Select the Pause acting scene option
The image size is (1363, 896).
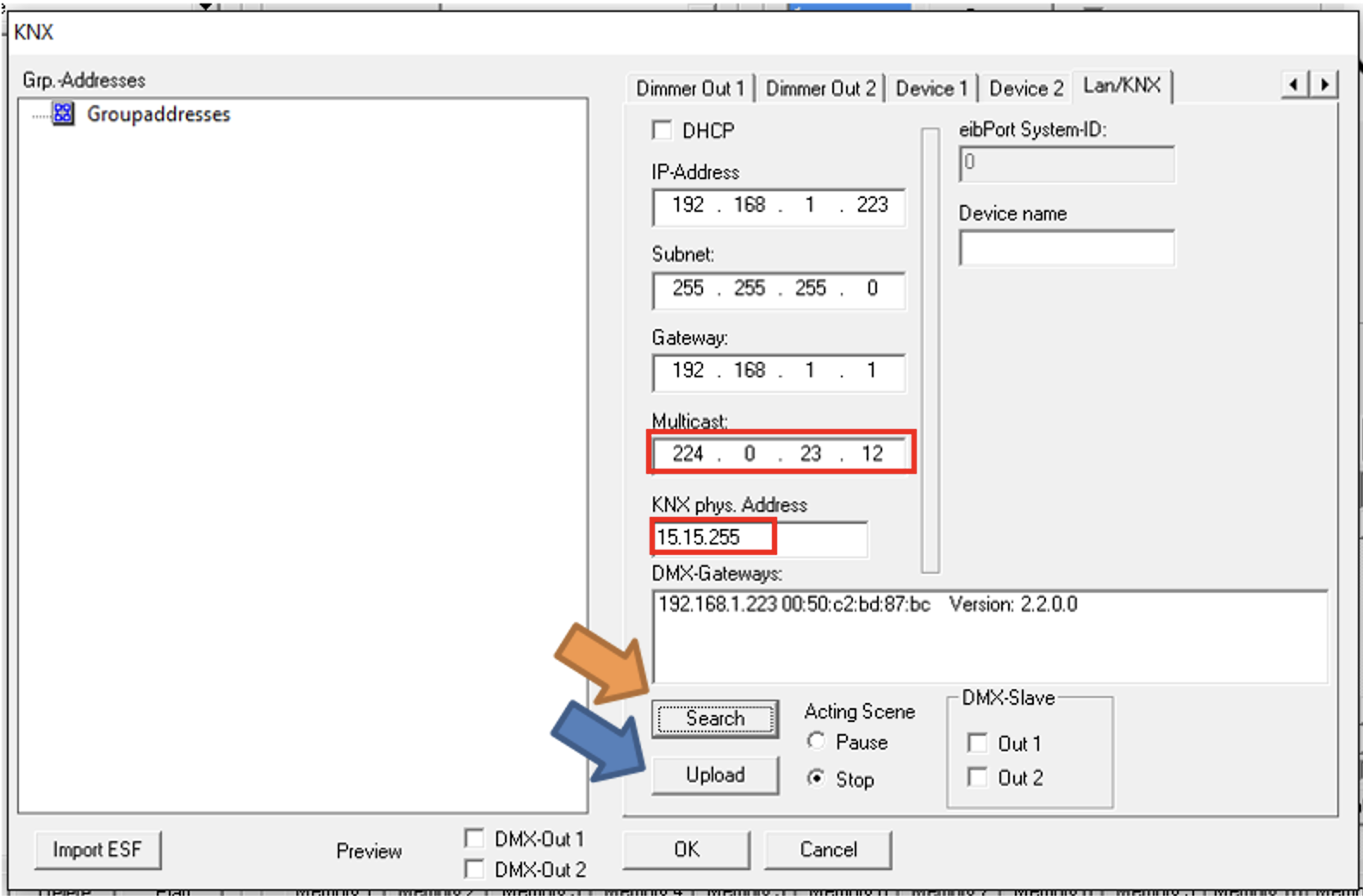(x=816, y=741)
